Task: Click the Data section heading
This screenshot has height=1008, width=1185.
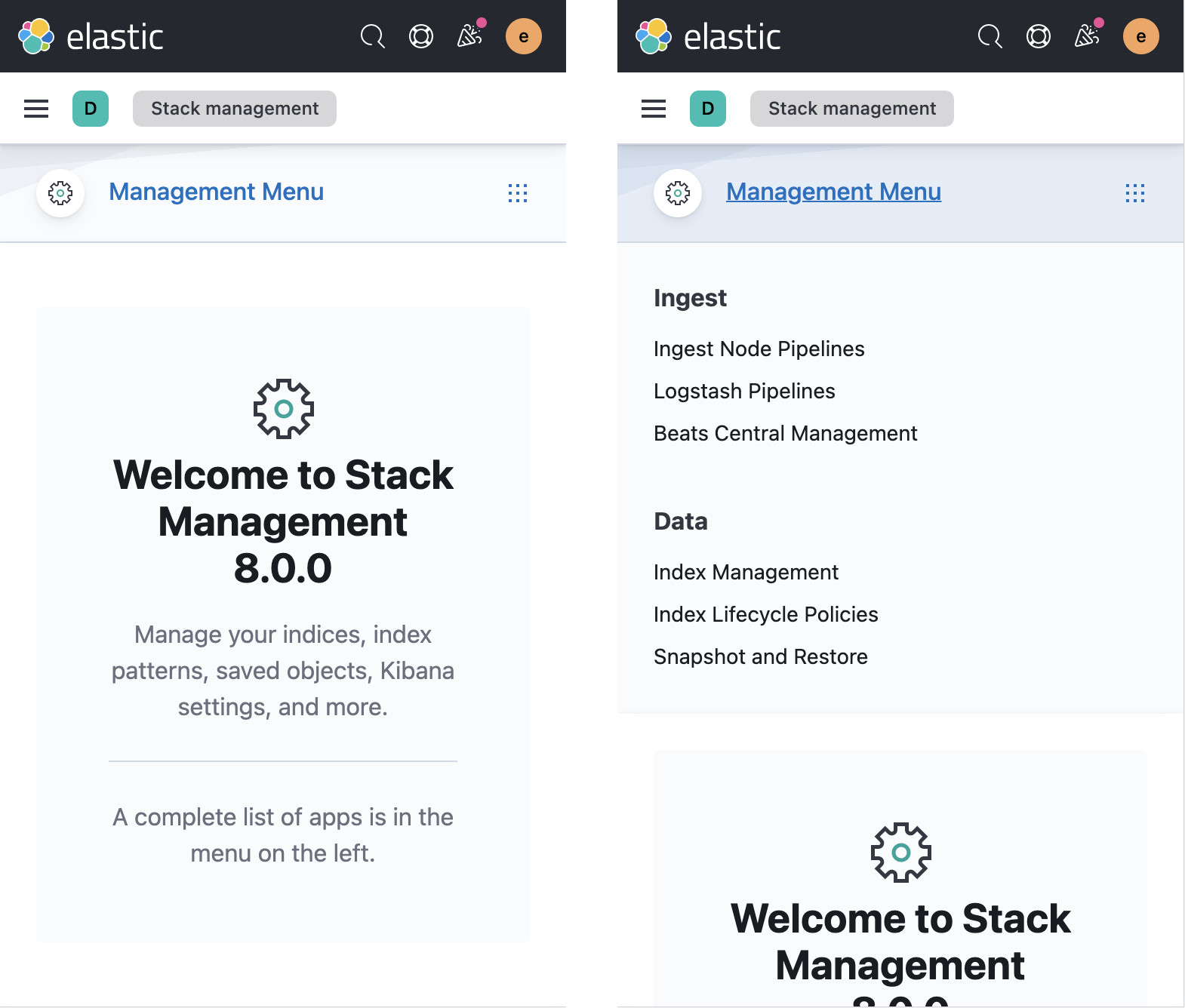Action: click(681, 521)
